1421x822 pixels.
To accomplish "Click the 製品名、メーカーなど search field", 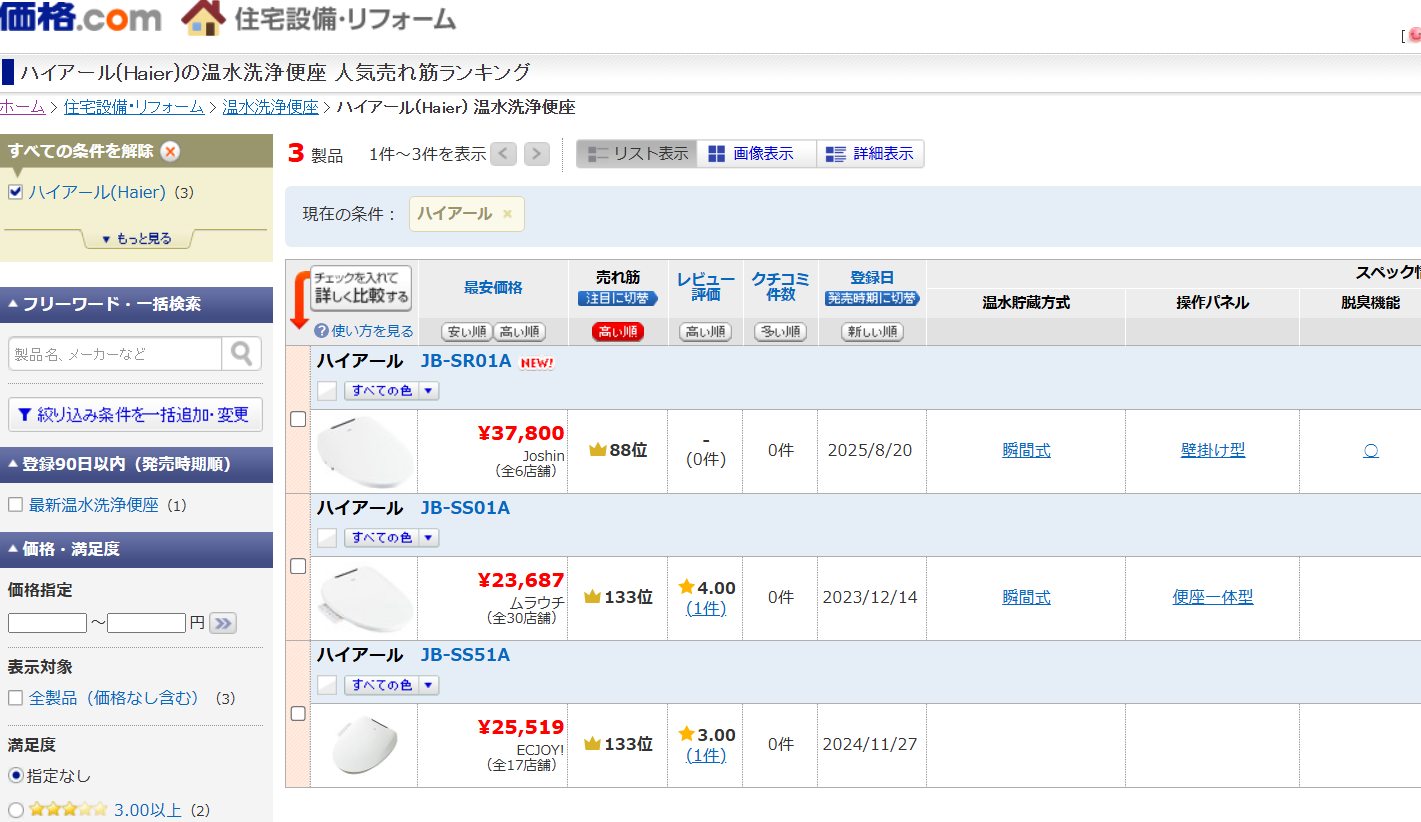I will coord(115,354).
